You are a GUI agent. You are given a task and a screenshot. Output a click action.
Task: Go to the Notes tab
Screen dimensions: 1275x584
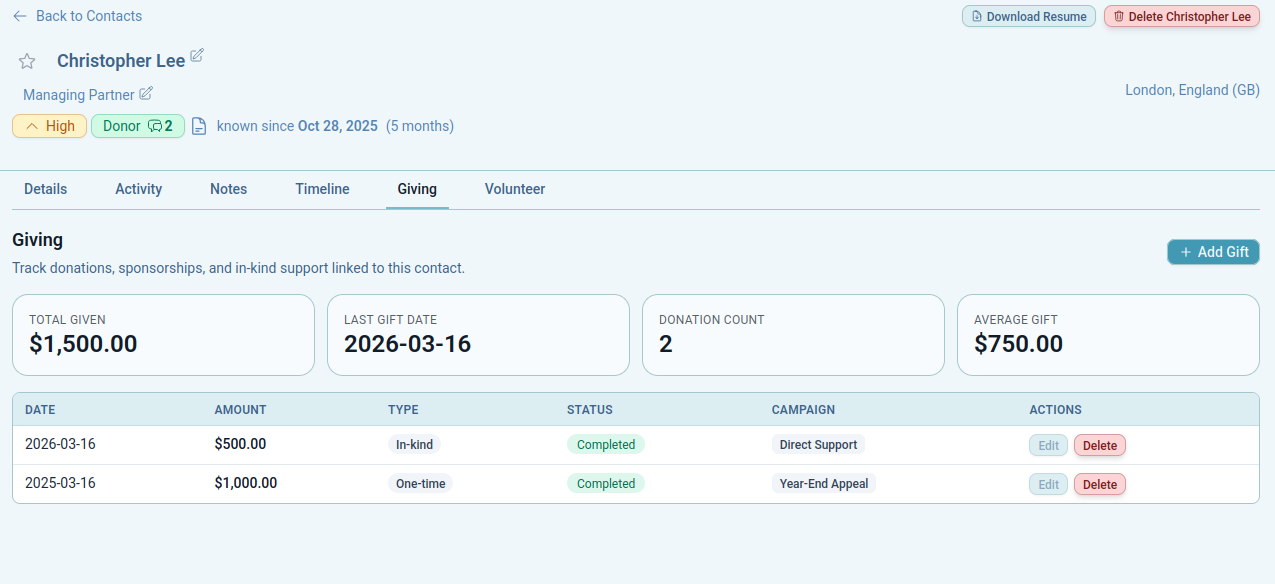[228, 189]
